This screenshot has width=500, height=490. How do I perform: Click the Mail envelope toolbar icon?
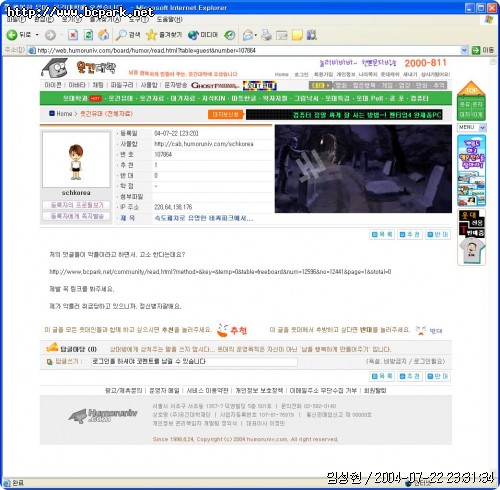(248, 35)
